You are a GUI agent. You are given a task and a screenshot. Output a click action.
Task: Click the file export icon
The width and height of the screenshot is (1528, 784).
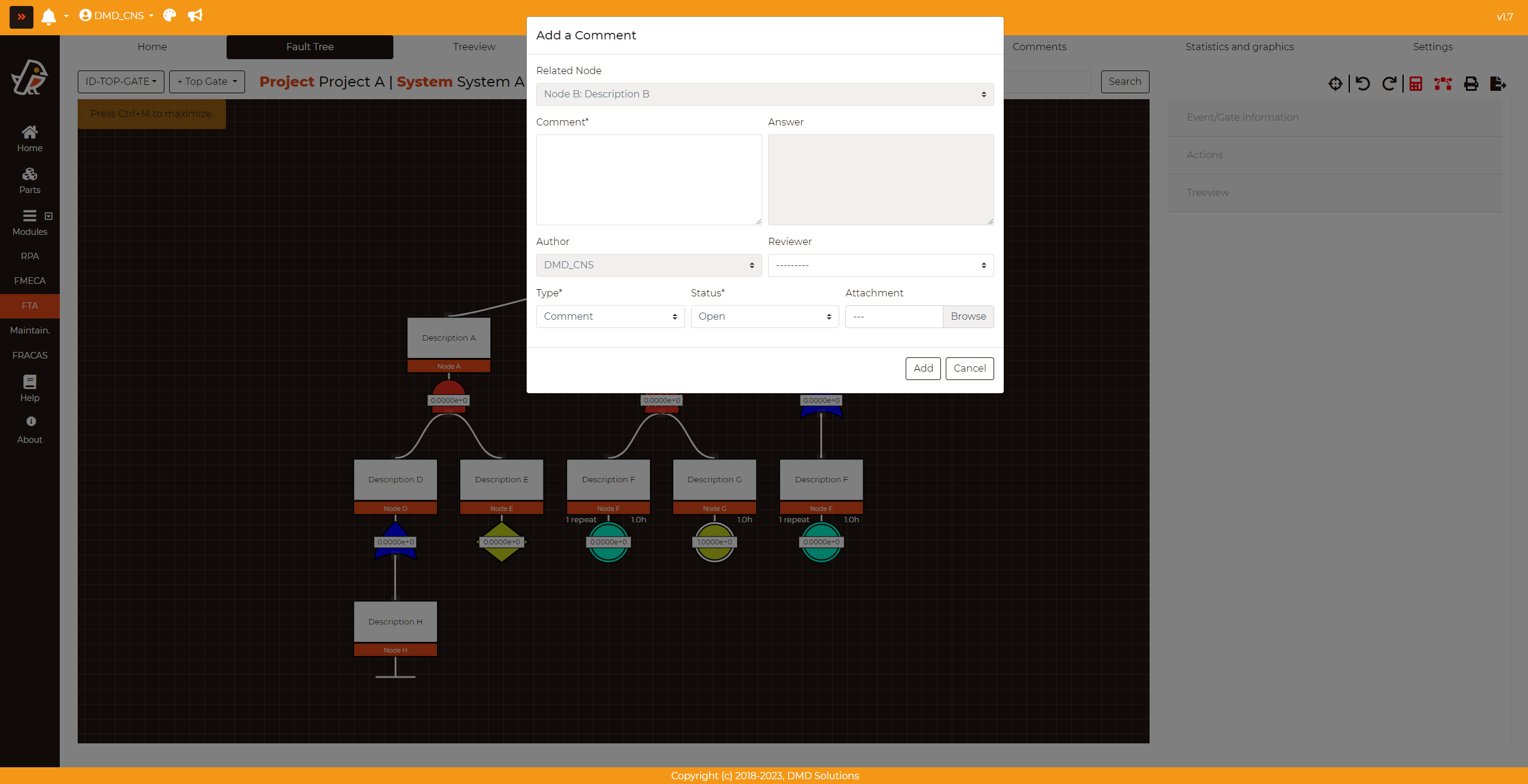click(x=1498, y=84)
